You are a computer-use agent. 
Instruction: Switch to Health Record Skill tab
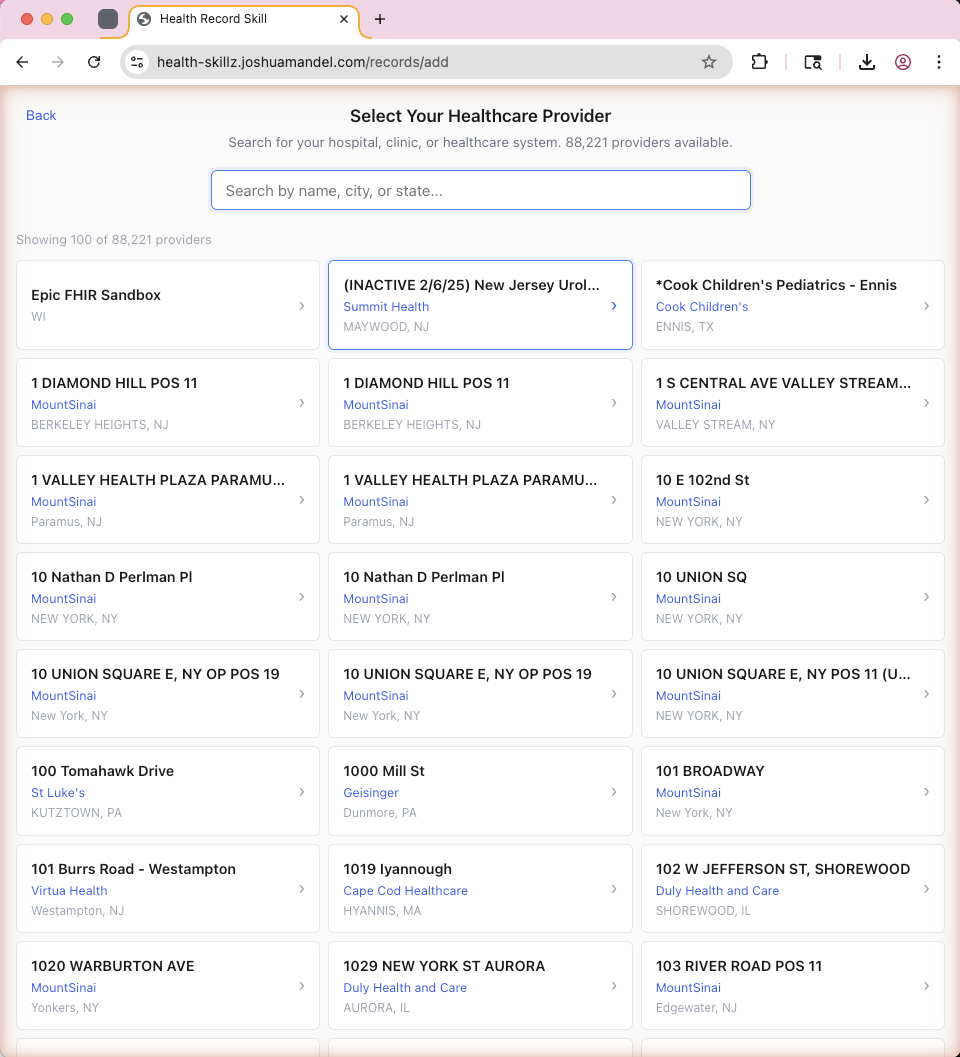[243, 19]
